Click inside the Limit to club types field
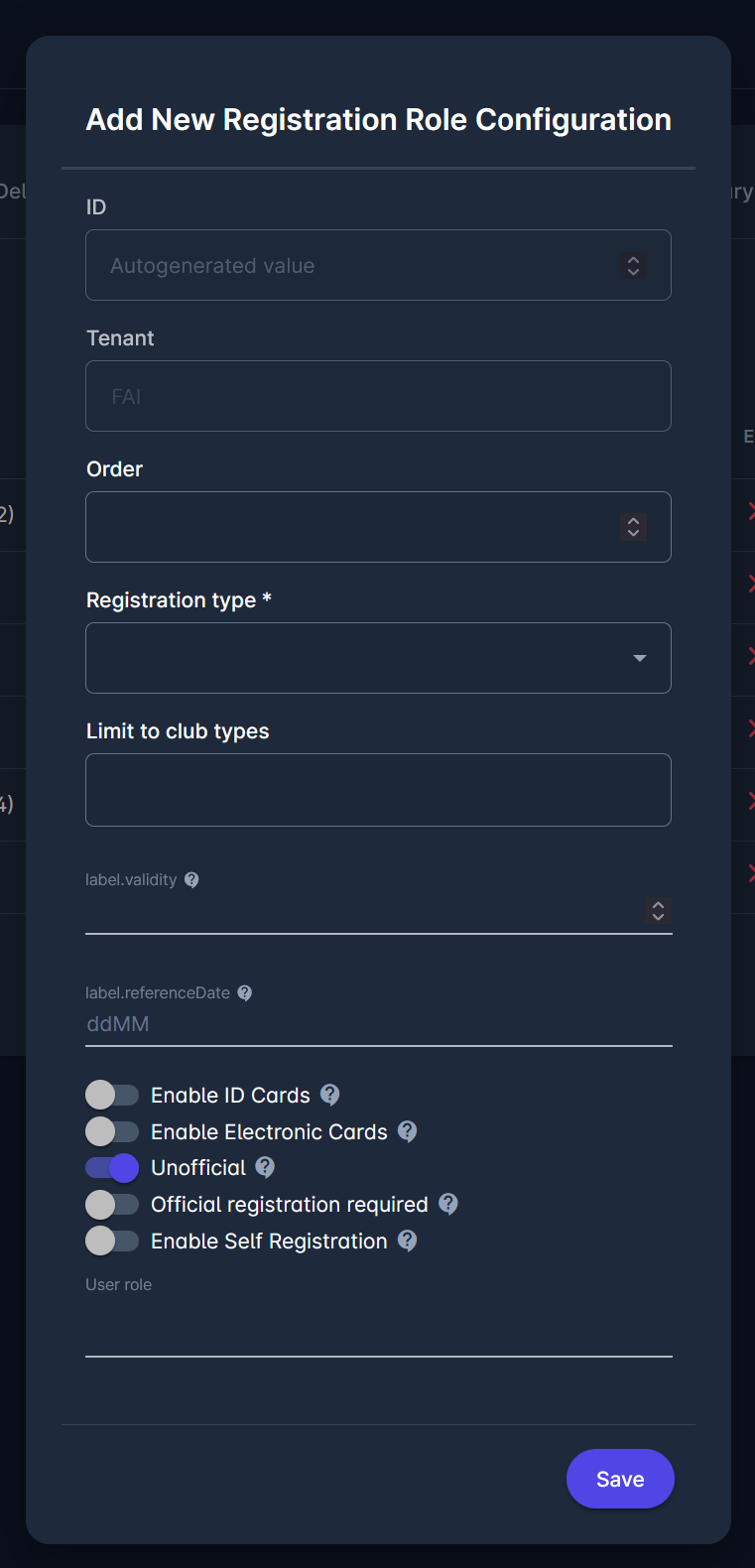 point(377,789)
